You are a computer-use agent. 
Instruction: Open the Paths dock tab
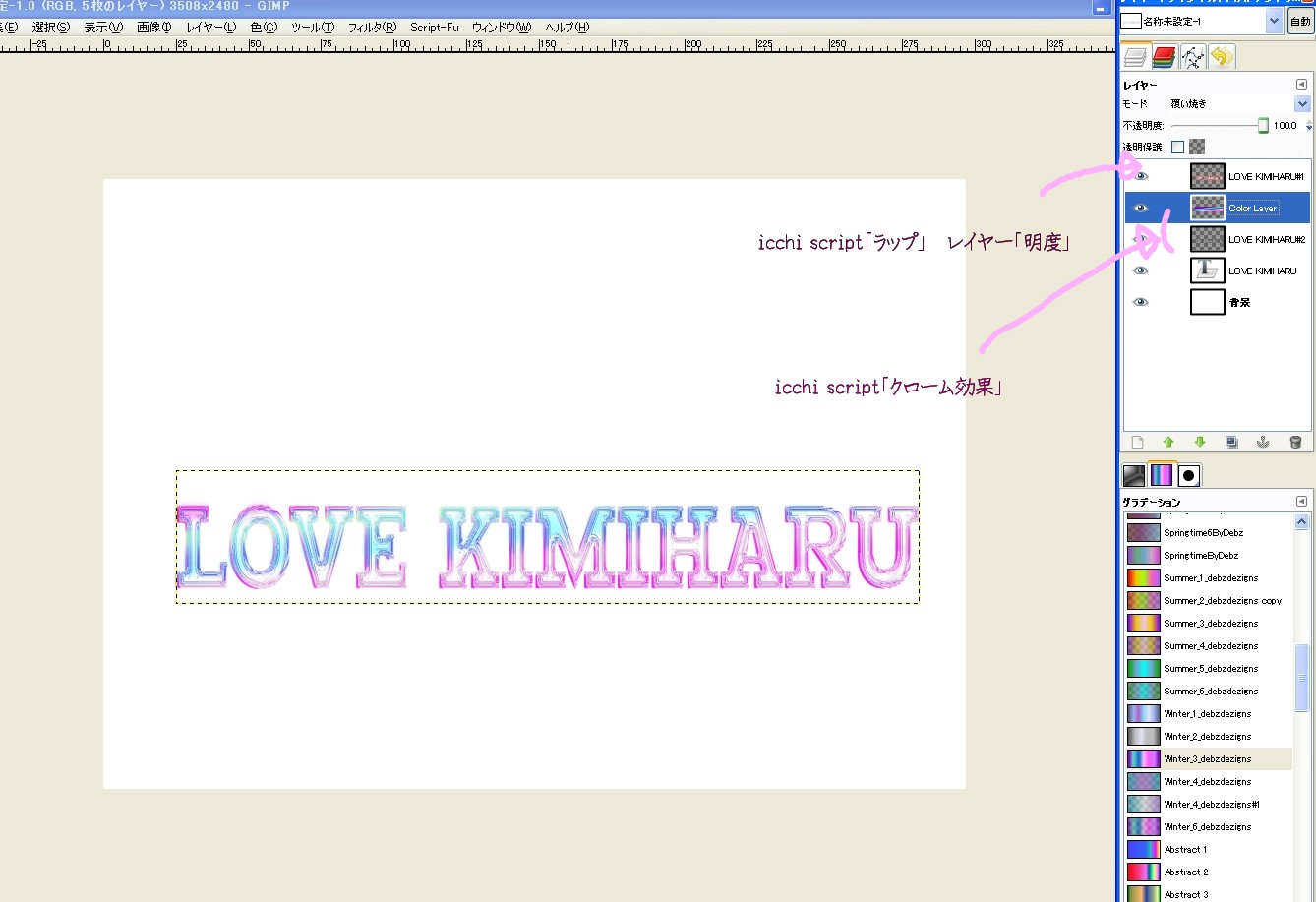(1193, 57)
